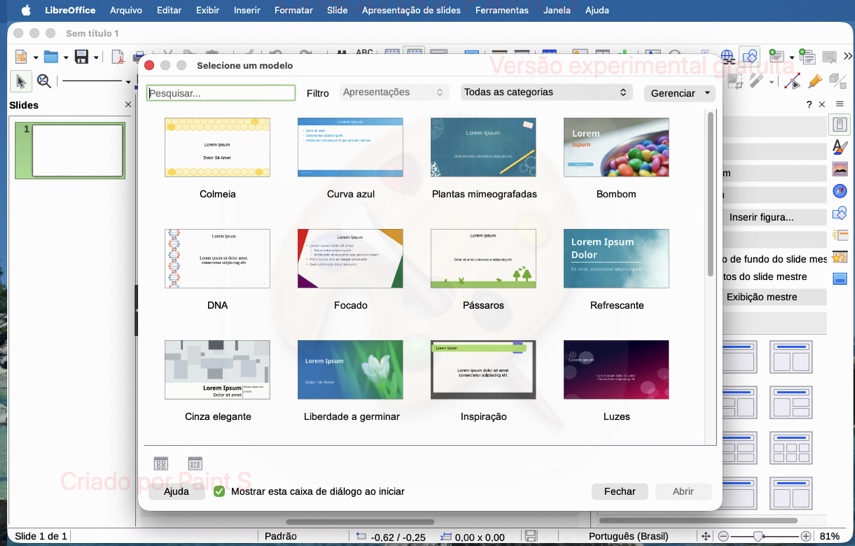
Task: Click 'Inserir figura...' button in sidebar
Action: point(774,217)
